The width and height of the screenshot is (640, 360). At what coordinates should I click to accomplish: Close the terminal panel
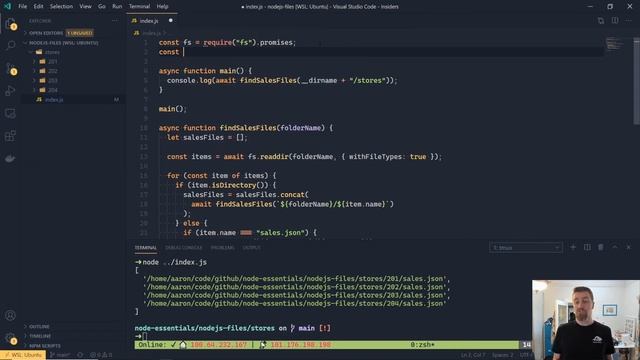click(x=629, y=247)
